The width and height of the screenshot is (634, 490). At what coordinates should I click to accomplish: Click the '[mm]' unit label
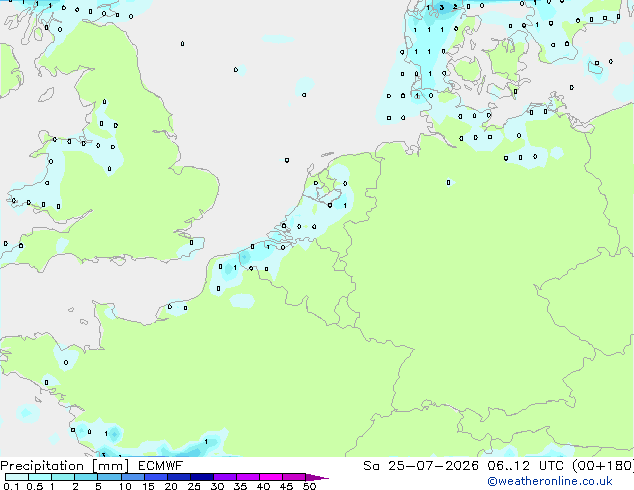tap(110, 466)
